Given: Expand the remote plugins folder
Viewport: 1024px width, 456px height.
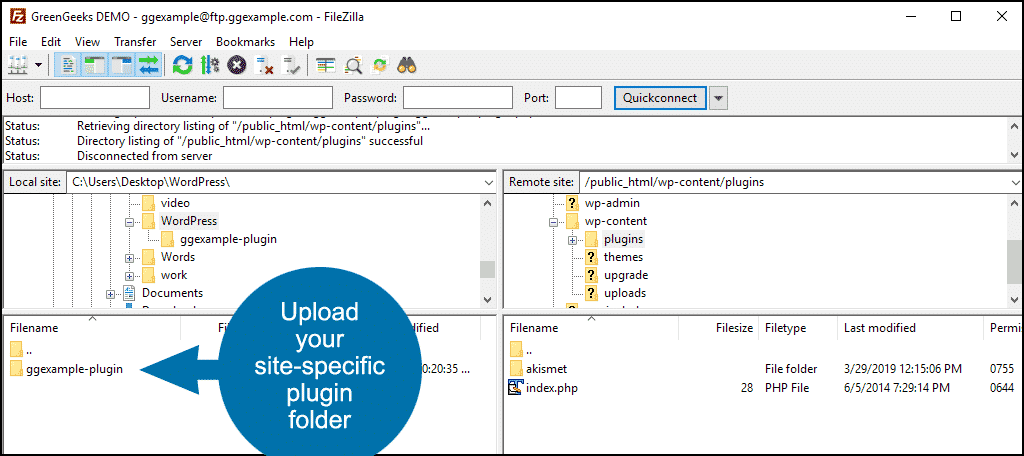Looking at the screenshot, I should point(573,240).
